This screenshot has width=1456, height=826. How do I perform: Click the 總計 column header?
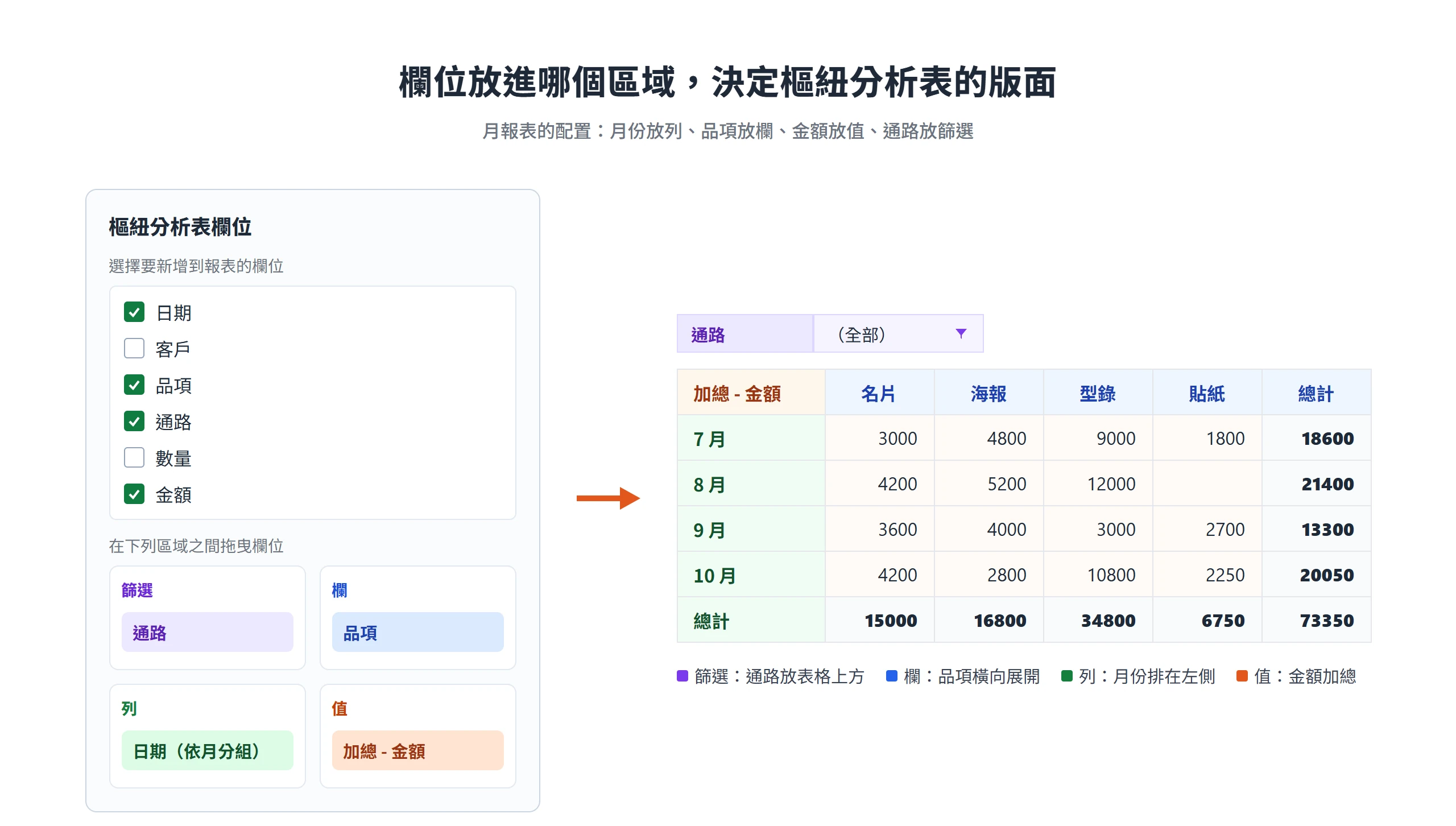[1316, 393]
